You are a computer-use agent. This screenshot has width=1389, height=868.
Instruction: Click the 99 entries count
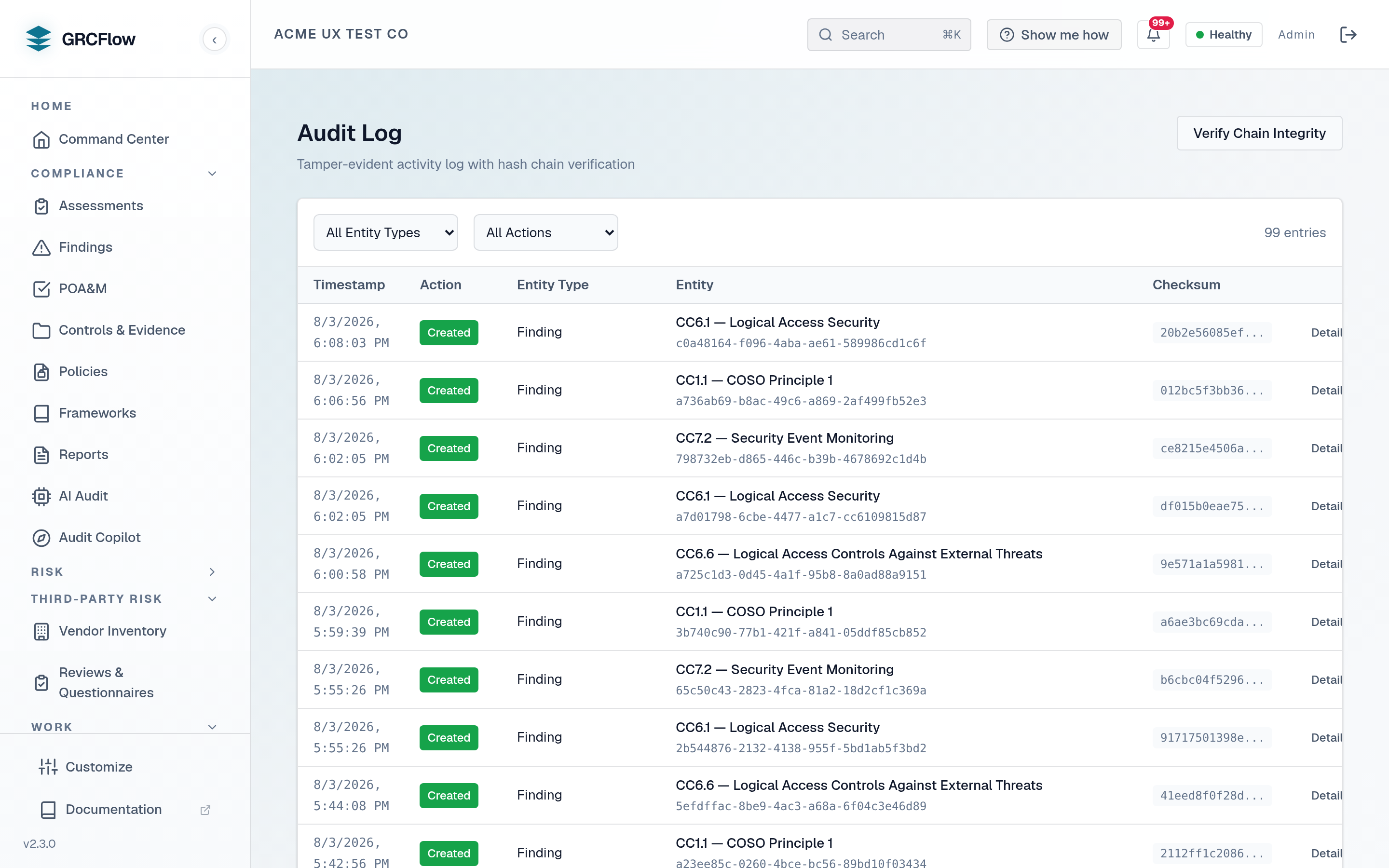click(x=1295, y=232)
